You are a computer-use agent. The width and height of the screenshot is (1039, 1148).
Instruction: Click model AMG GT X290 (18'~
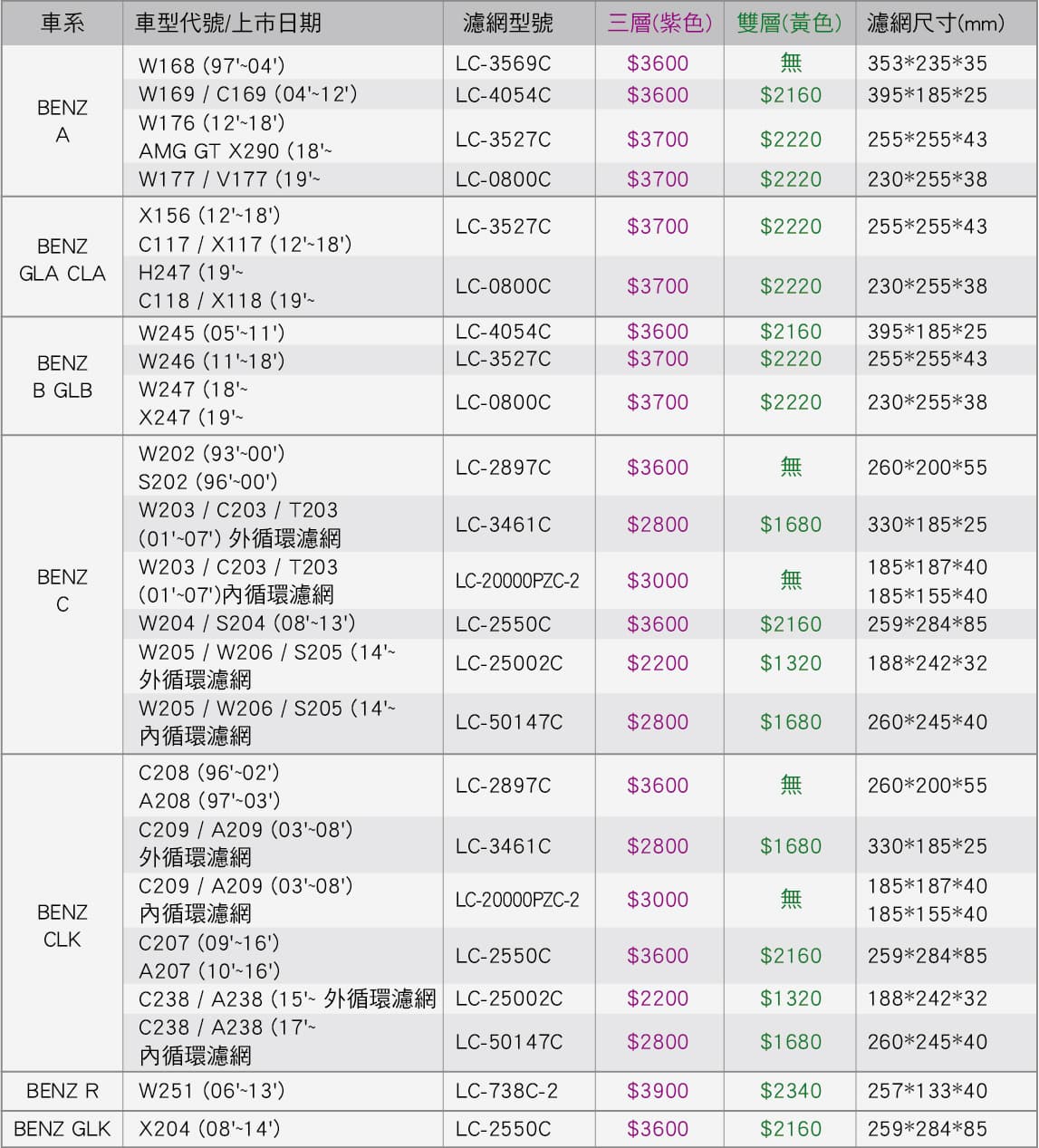tap(236, 150)
